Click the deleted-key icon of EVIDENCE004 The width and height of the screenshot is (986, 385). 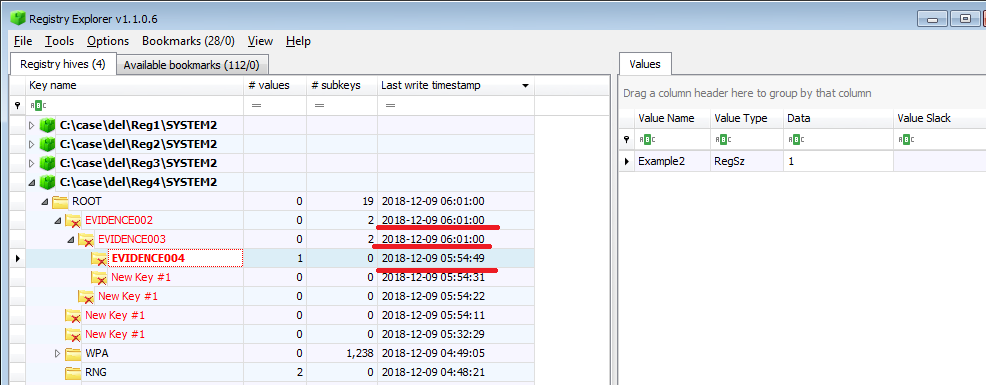[x=99, y=259]
